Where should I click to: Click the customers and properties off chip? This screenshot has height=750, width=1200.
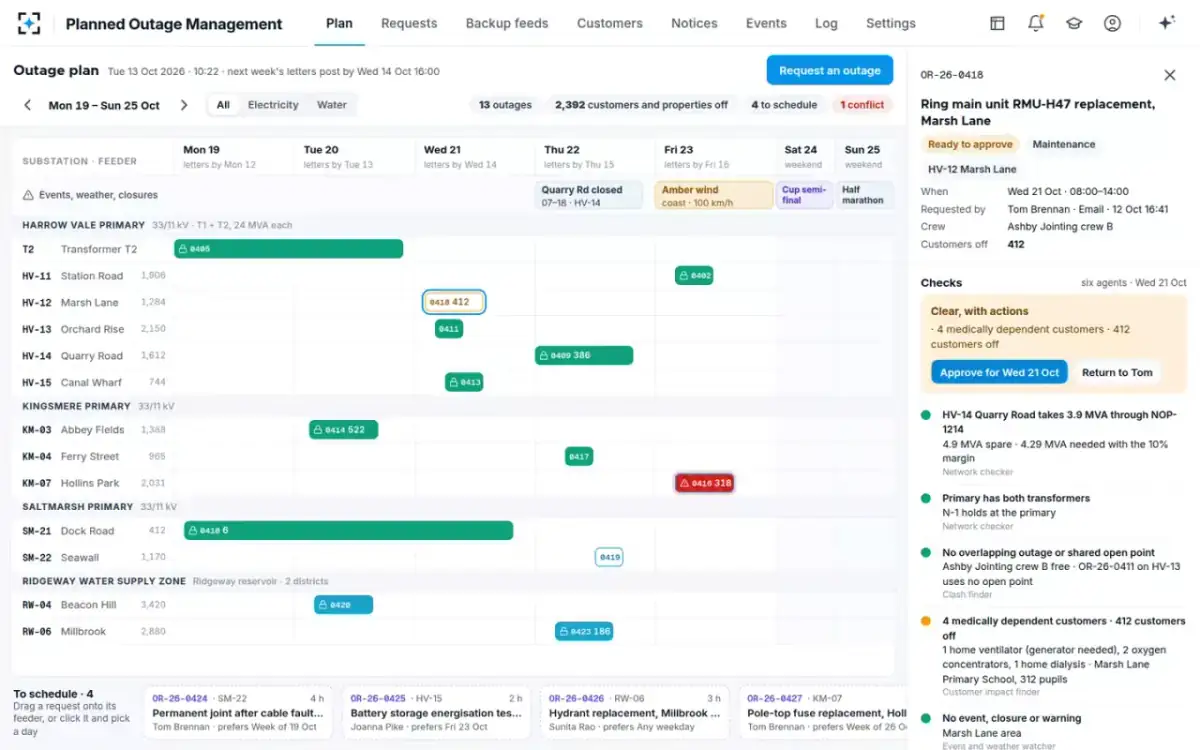(x=641, y=105)
